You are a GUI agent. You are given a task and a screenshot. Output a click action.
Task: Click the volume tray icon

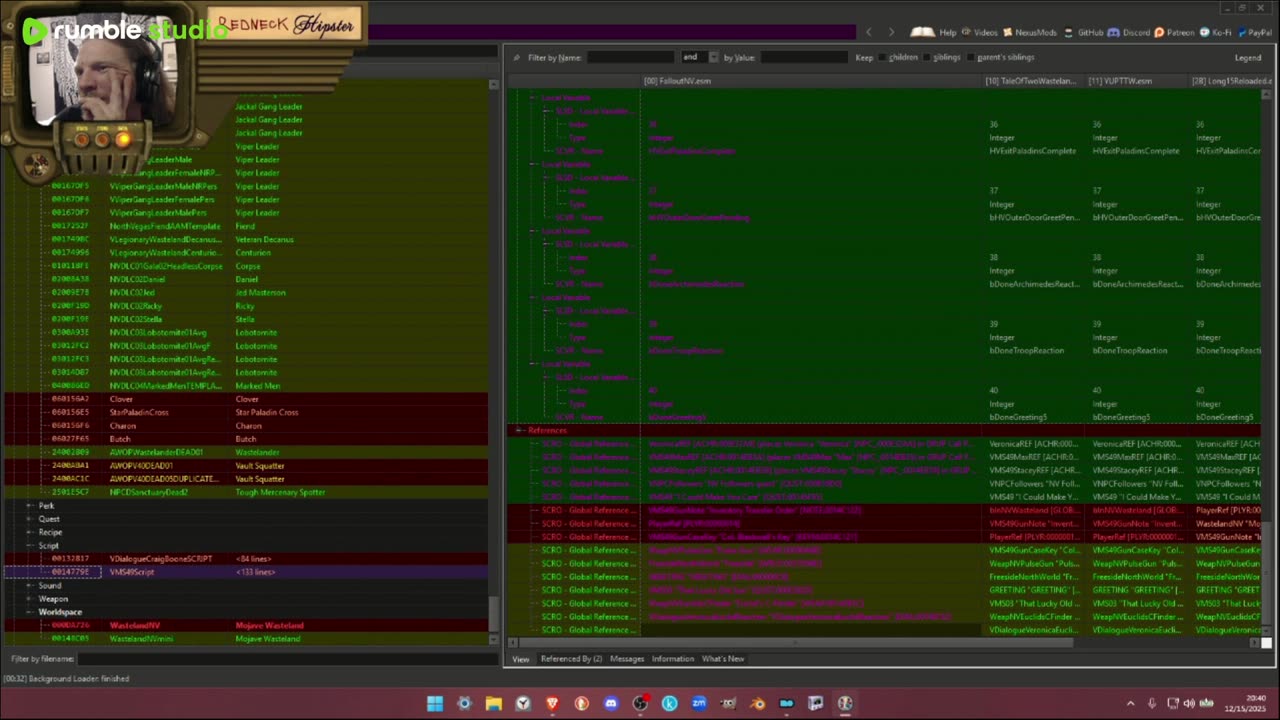tap(1190, 703)
